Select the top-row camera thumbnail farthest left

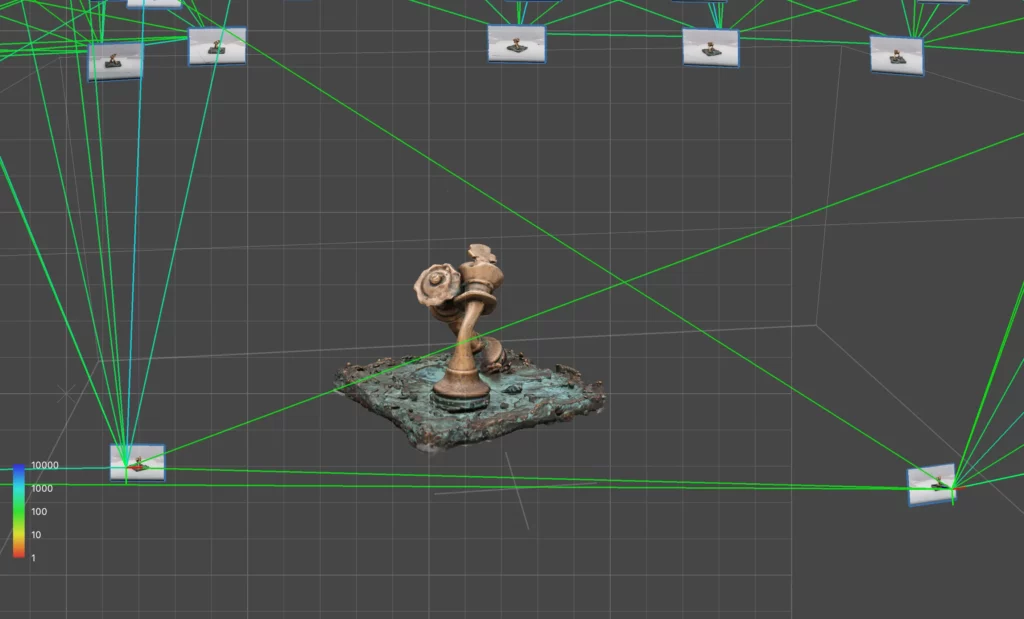click(115, 62)
